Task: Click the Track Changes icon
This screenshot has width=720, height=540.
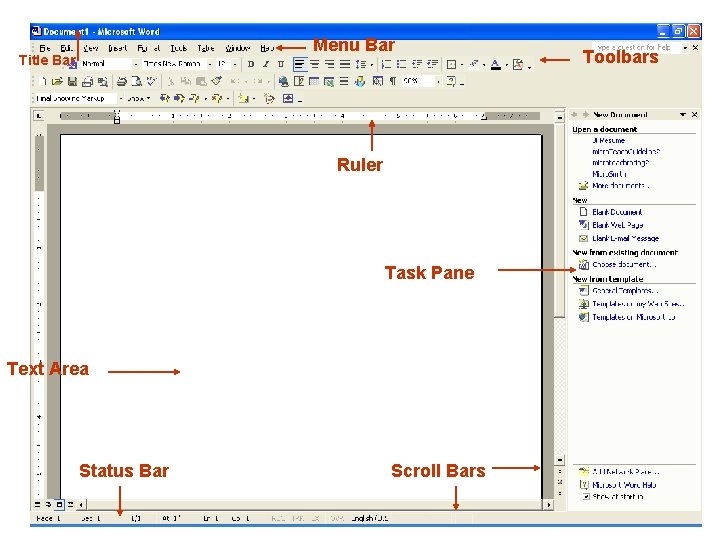Action: [270, 98]
